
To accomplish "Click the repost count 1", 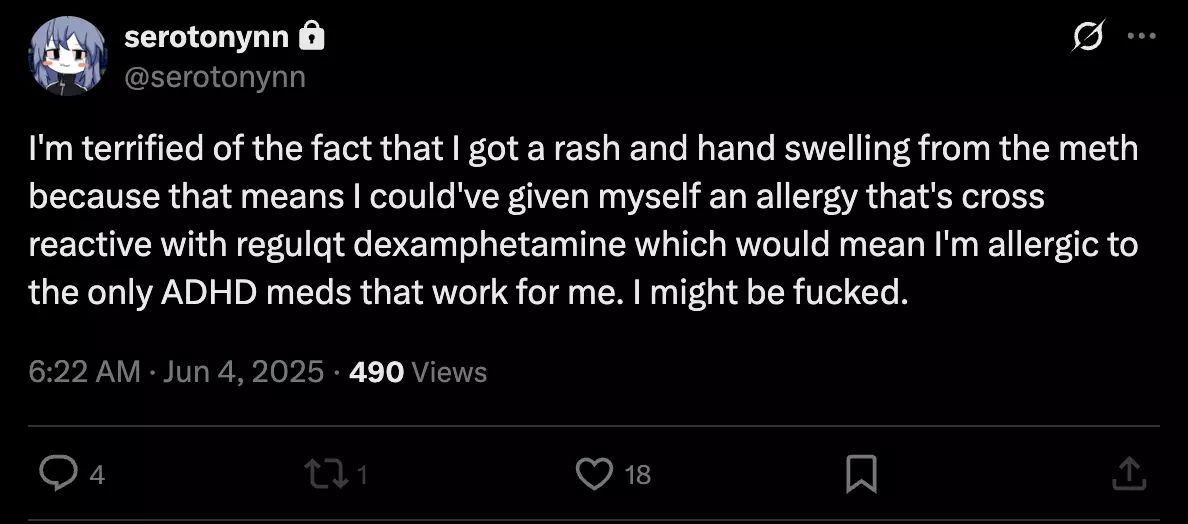I will coord(362,475).
